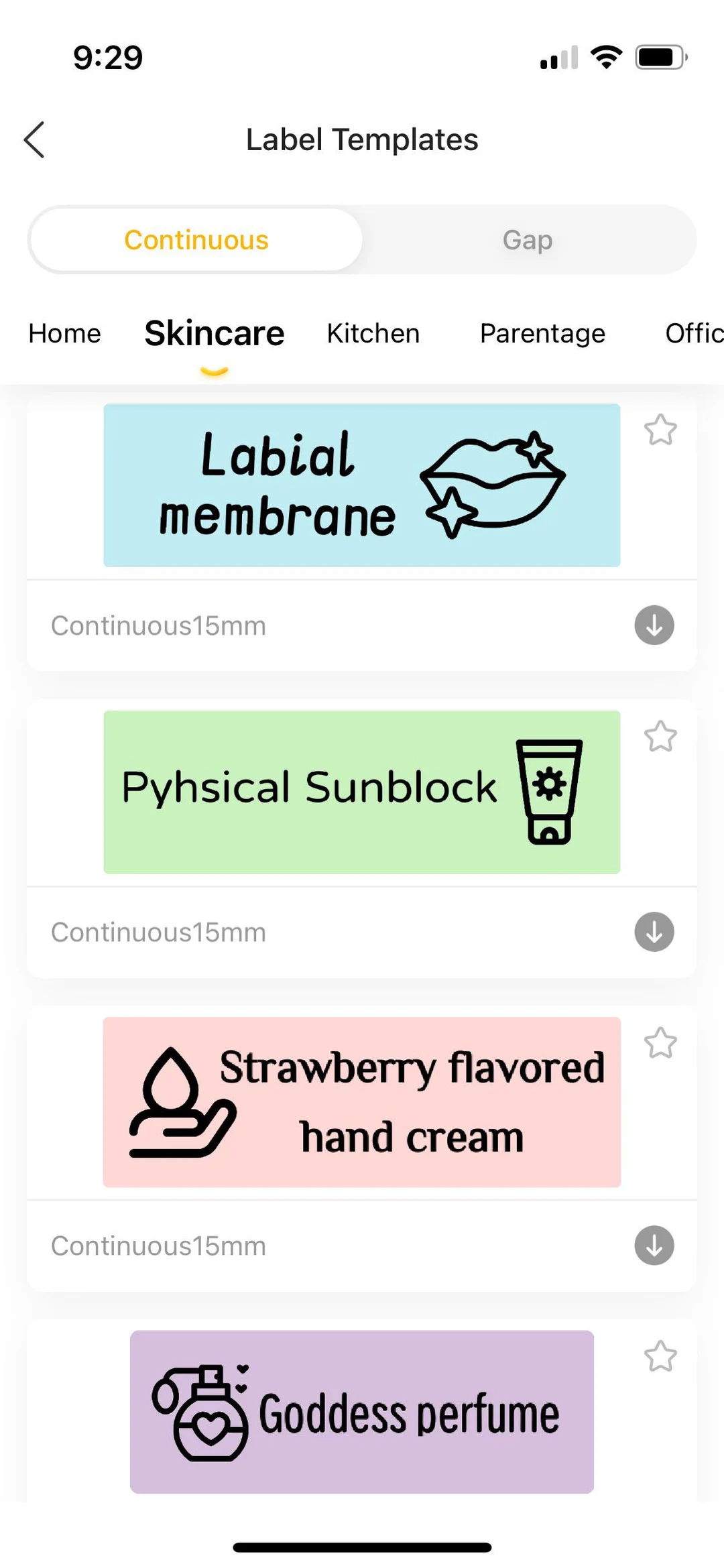Screen dimensions: 724x1568
Task: Tap Continuous15mm text under Labial membrane
Action: [x=158, y=625]
